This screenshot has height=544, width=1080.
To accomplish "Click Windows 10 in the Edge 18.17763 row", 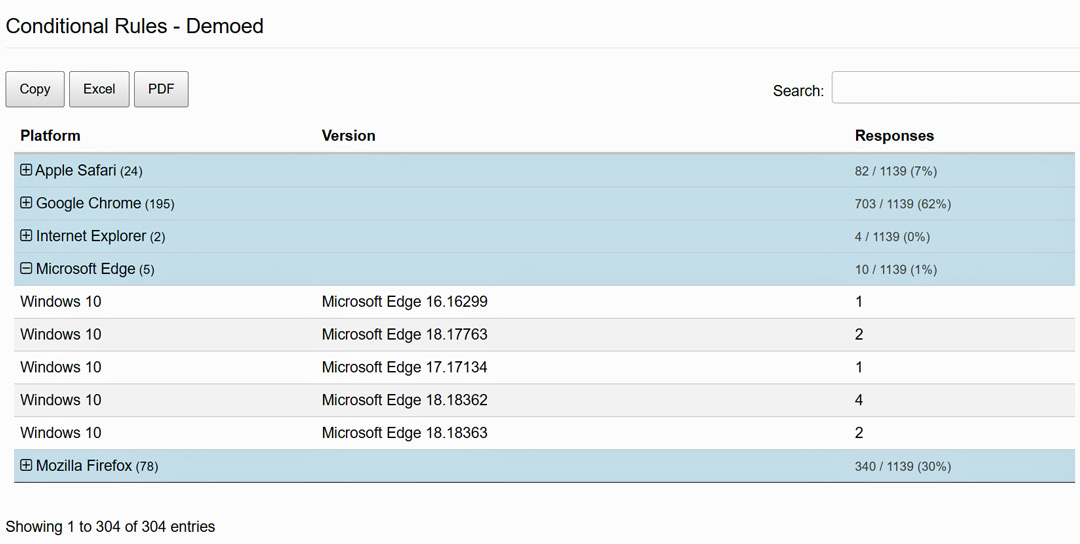I will (x=61, y=335).
